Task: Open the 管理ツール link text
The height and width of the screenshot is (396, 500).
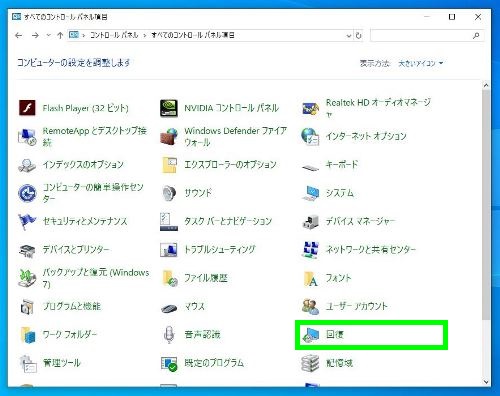Action: tap(62, 363)
